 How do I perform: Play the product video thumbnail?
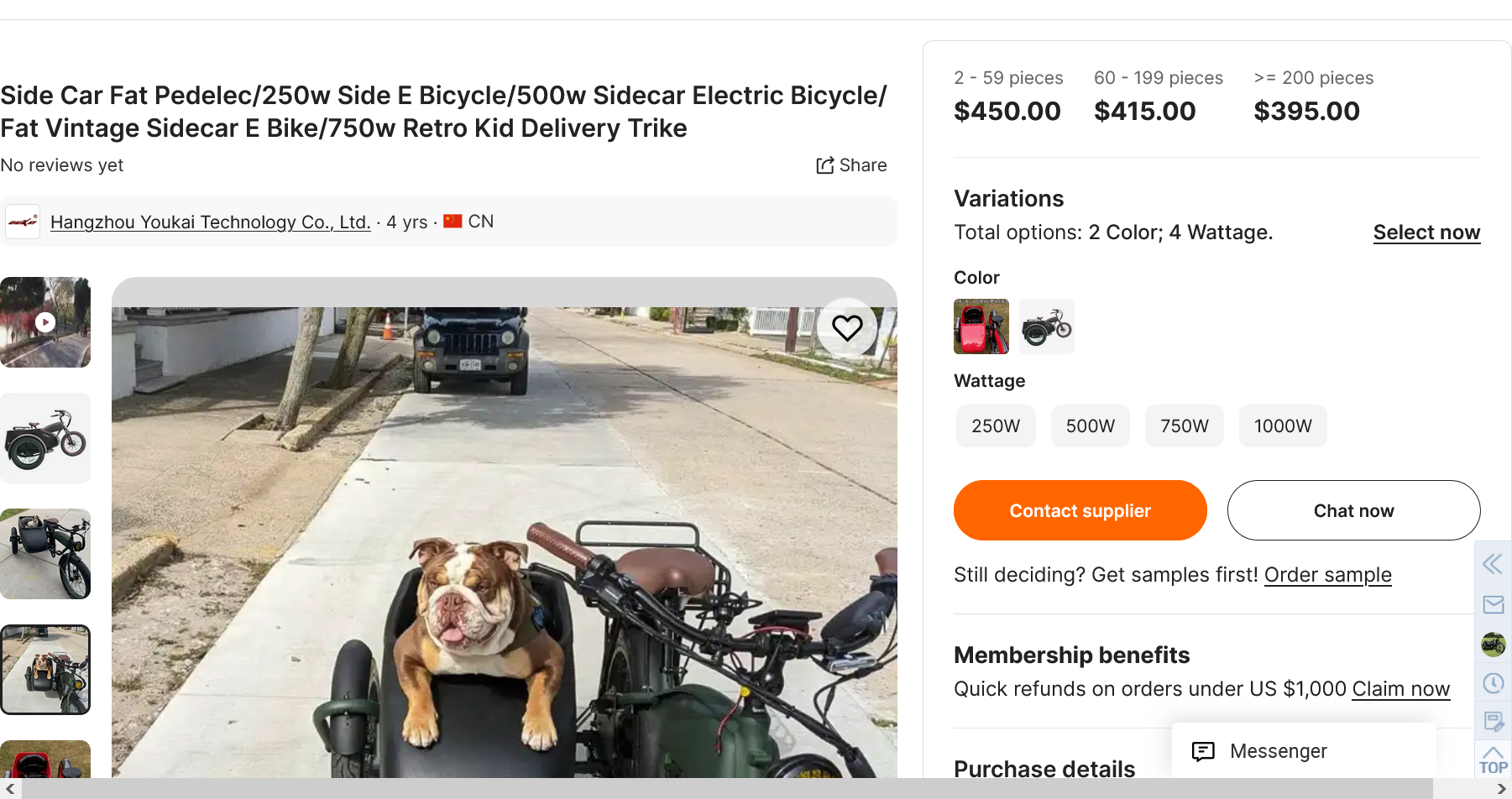(45, 322)
